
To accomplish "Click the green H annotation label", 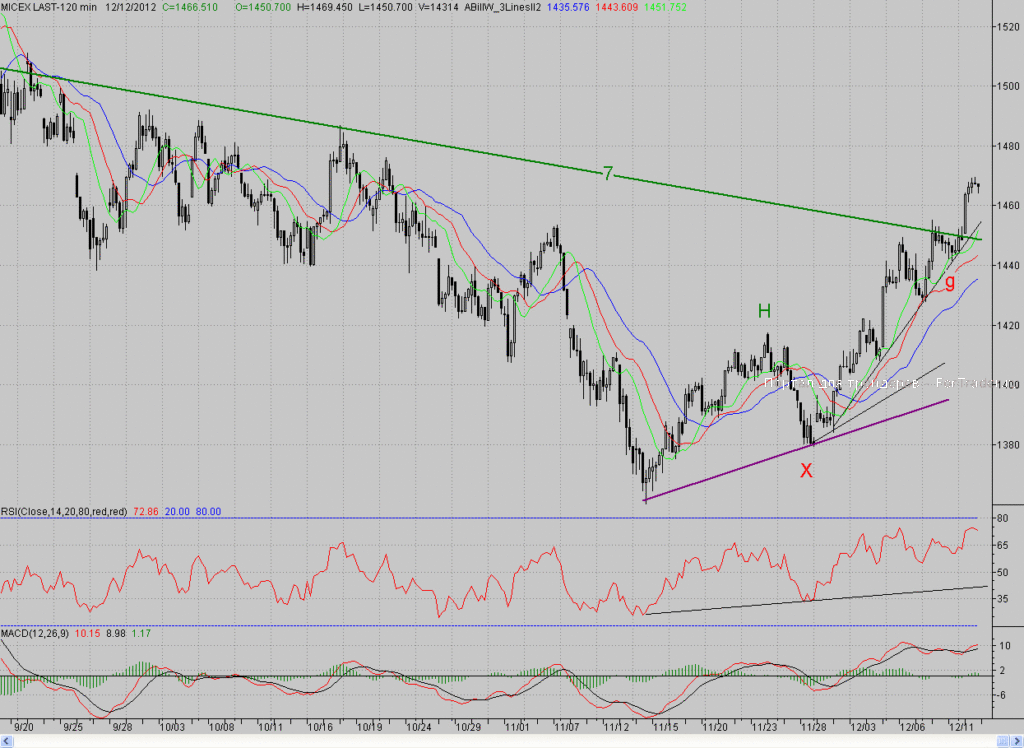I will (764, 312).
